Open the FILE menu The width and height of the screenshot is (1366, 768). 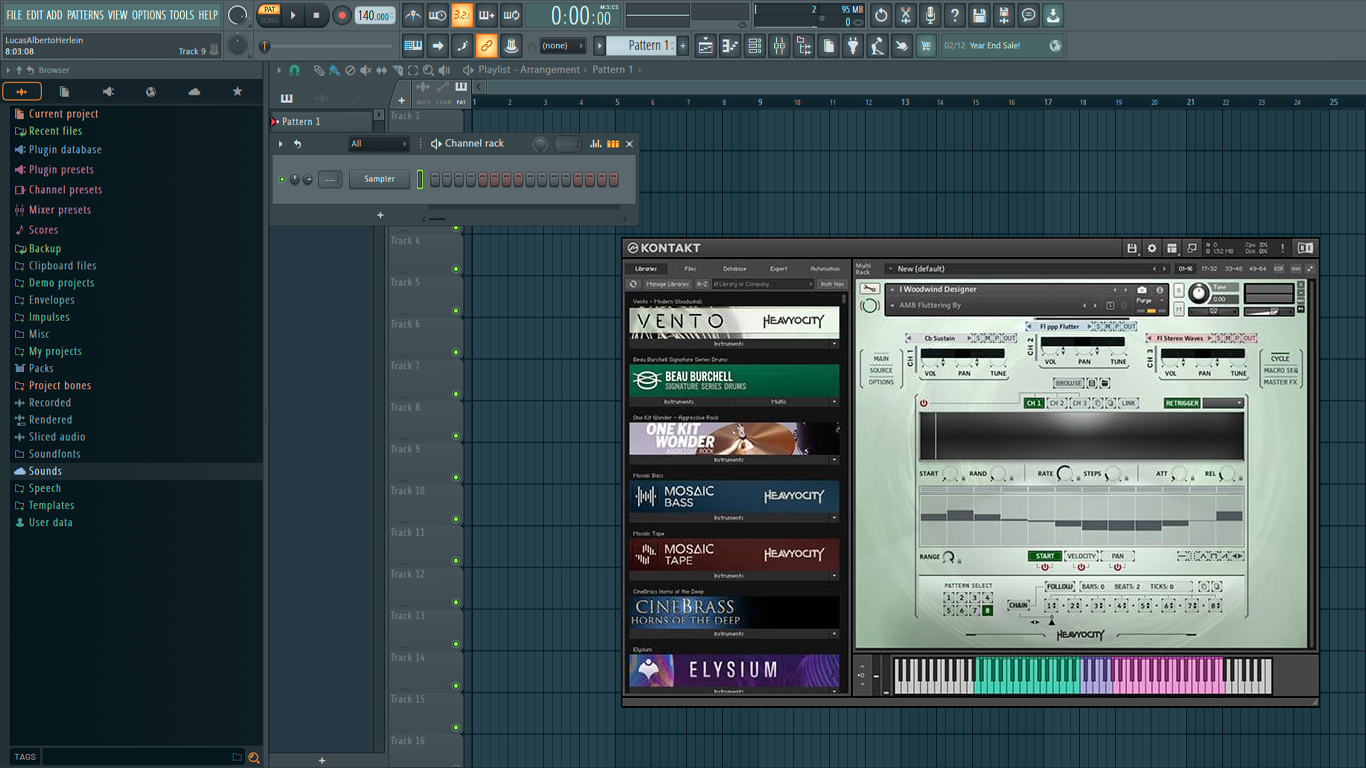coord(14,15)
